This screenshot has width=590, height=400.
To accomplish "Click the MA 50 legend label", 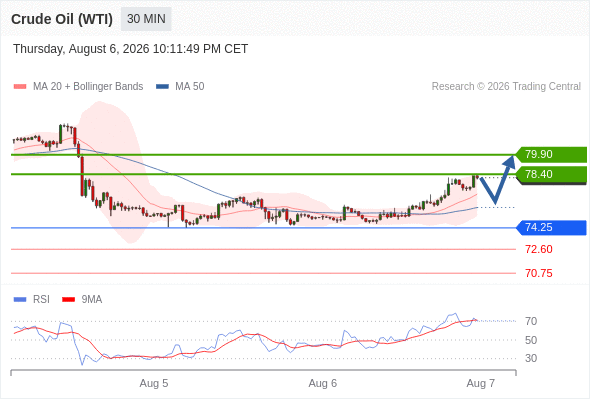I will pyautogui.click(x=190, y=87).
